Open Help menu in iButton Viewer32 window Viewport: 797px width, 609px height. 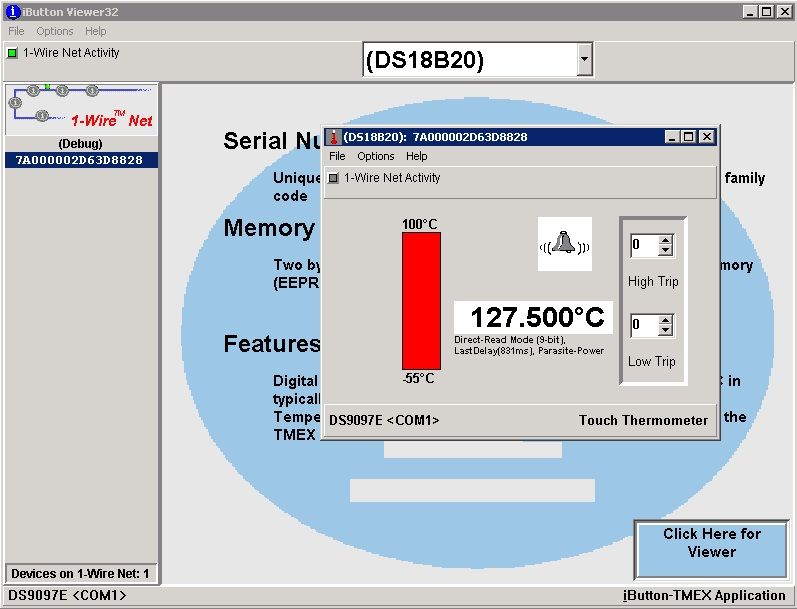click(x=96, y=31)
